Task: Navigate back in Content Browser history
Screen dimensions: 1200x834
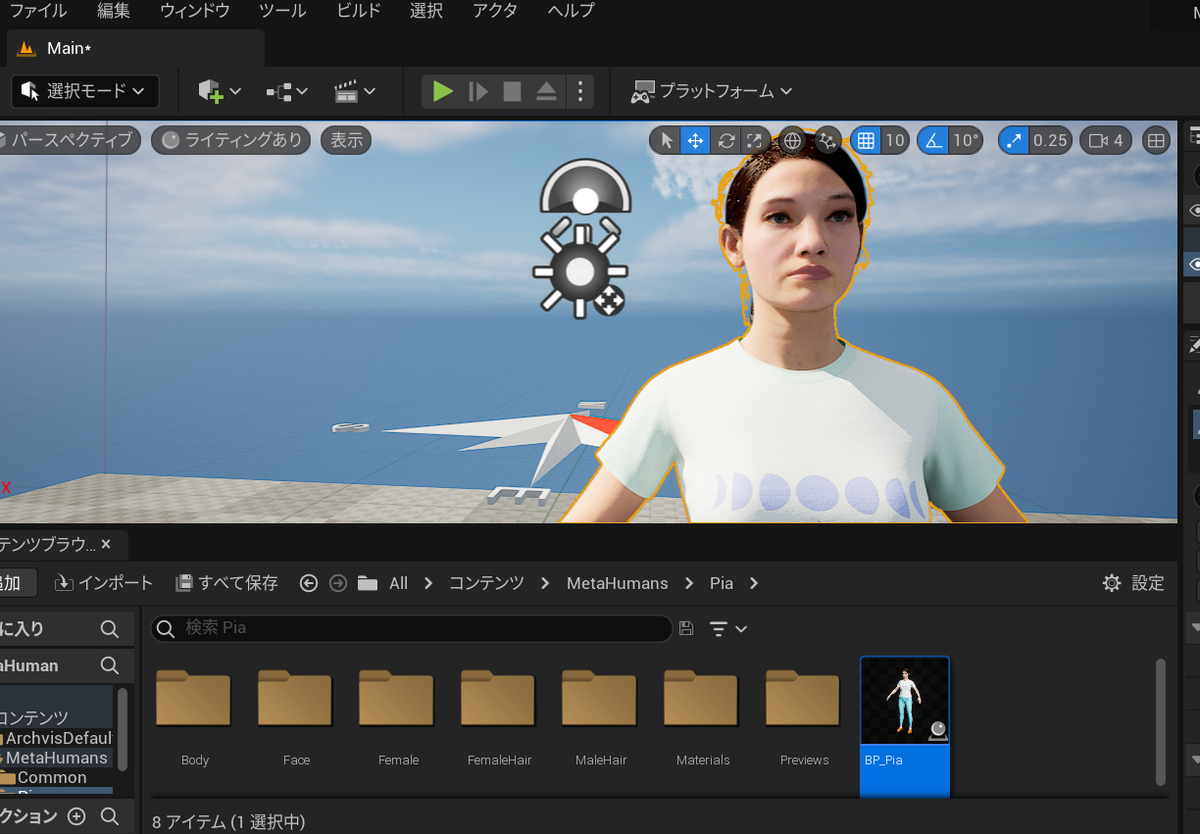Action: click(x=309, y=583)
